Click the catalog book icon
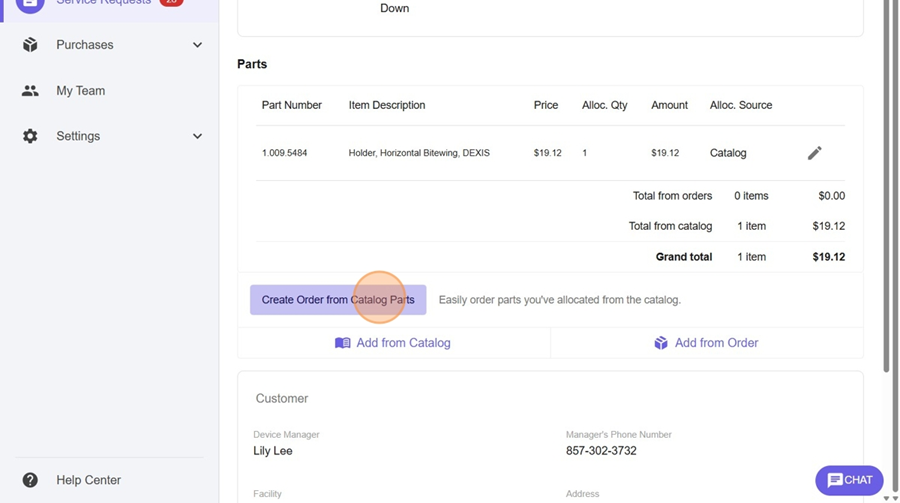900x503 pixels. click(x=343, y=343)
